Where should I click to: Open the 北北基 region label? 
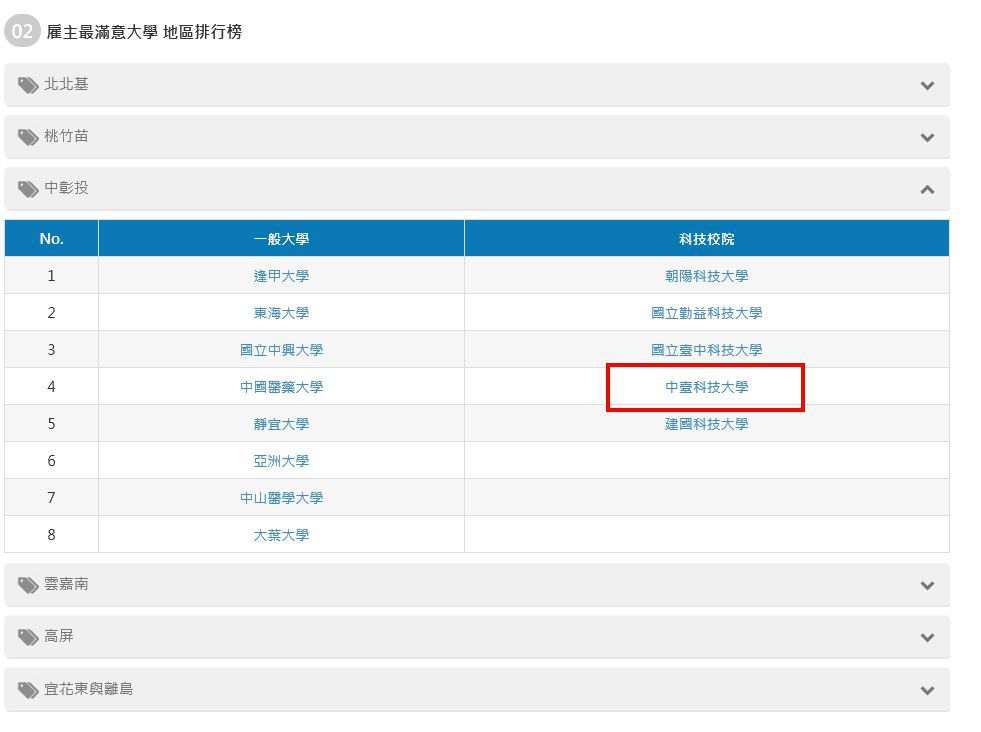(x=66, y=84)
